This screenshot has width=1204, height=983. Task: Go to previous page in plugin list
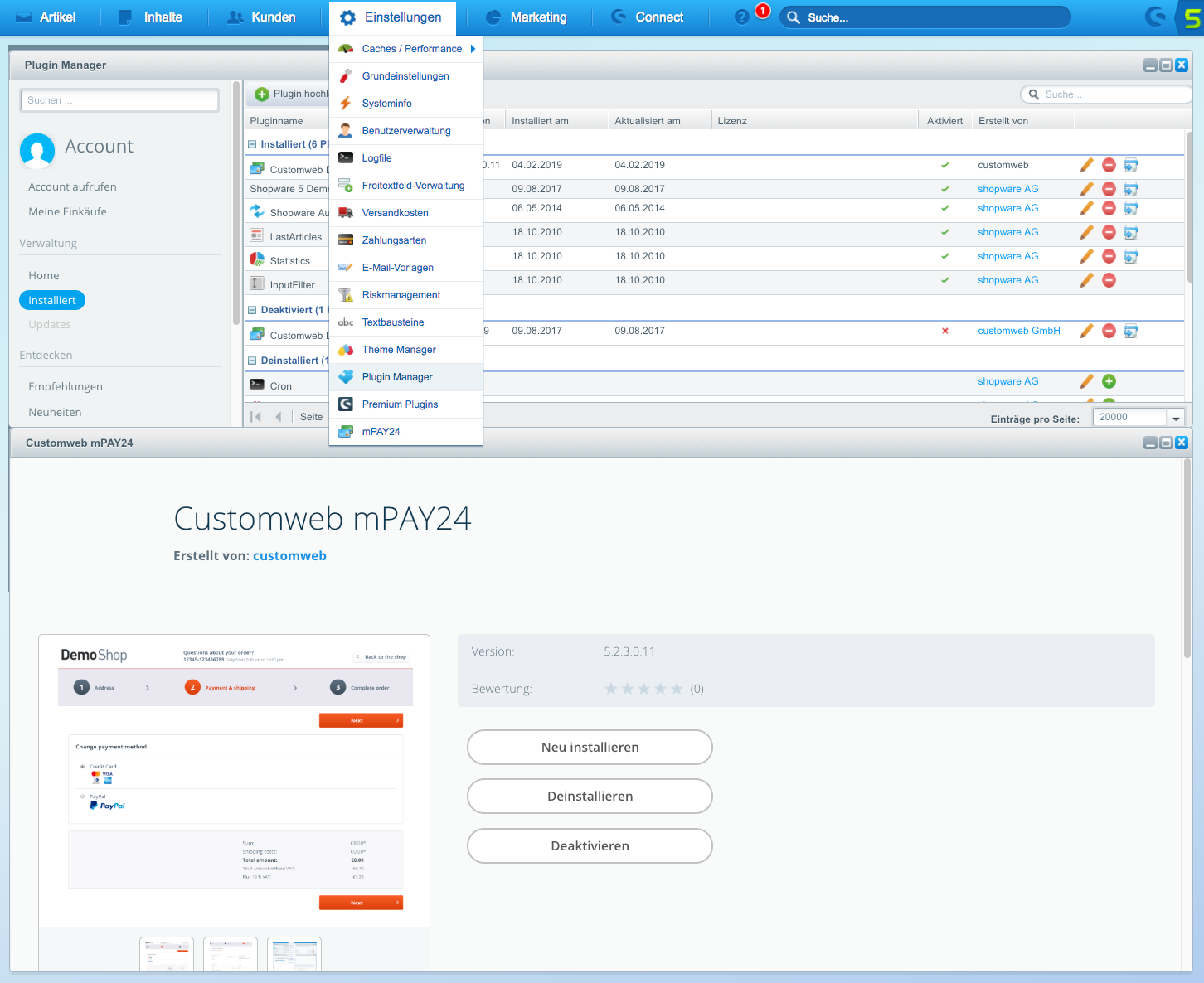click(279, 417)
